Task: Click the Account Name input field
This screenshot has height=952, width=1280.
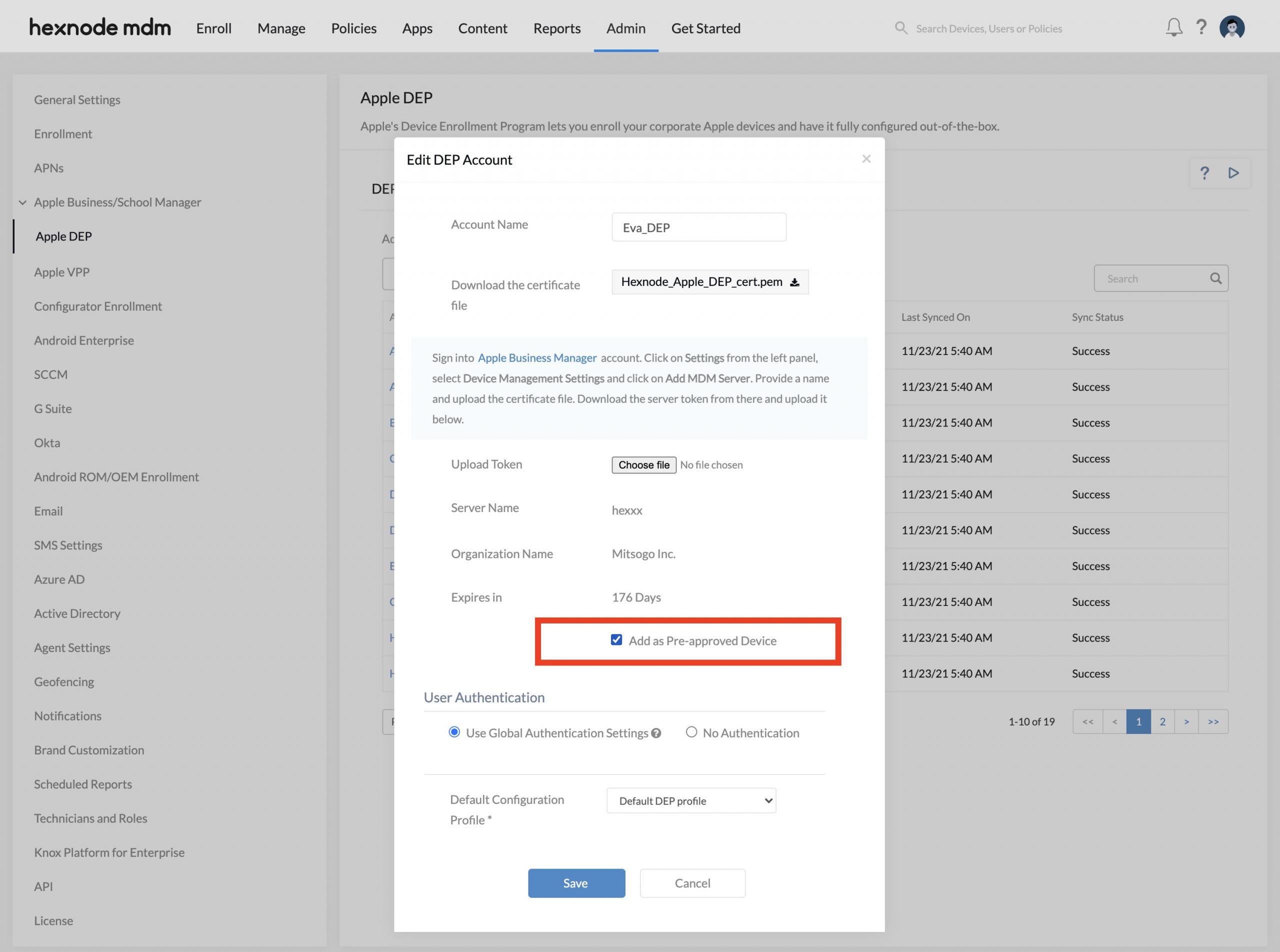Action: click(698, 227)
